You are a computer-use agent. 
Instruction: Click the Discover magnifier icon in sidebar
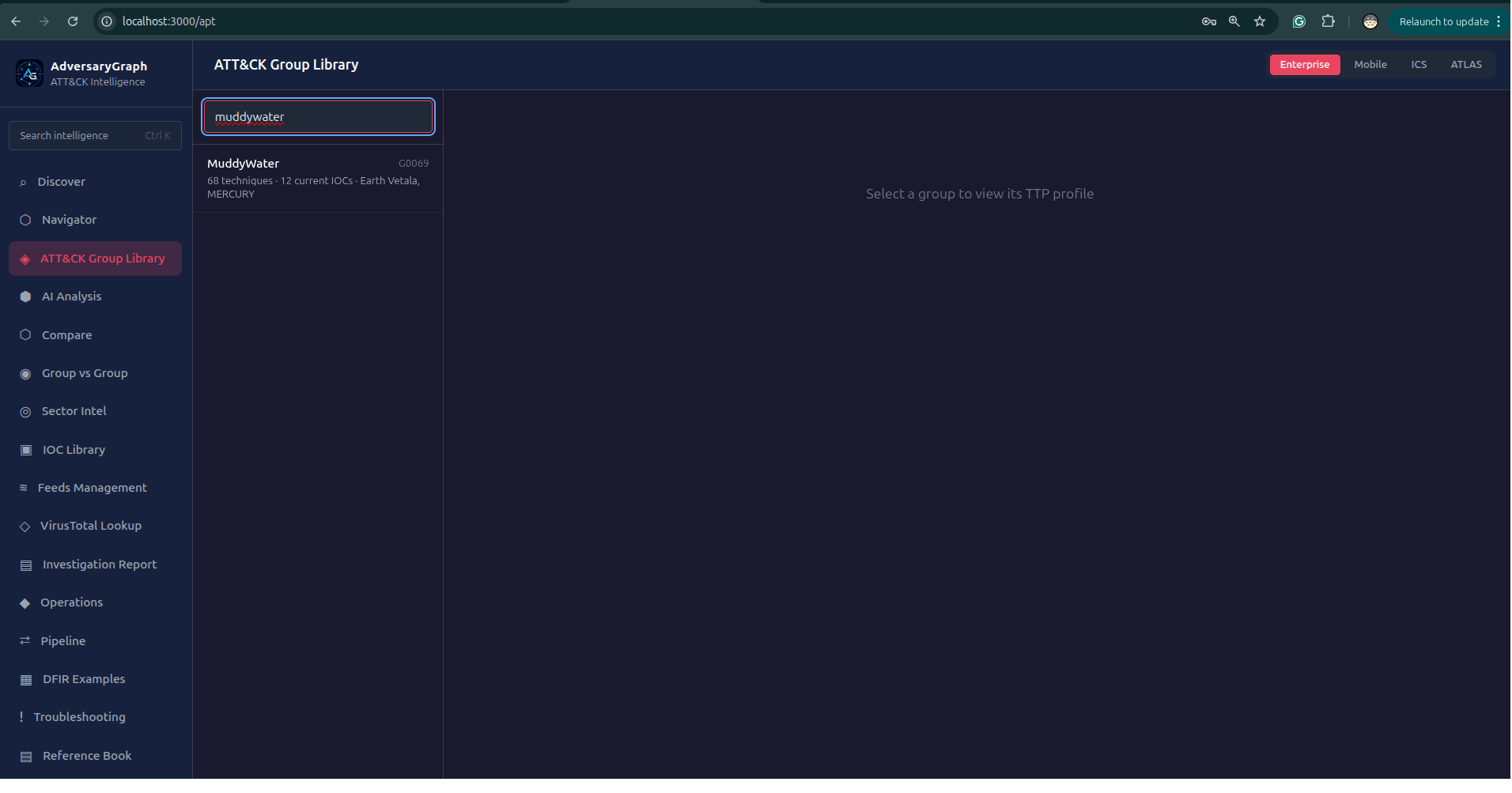pos(23,183)
